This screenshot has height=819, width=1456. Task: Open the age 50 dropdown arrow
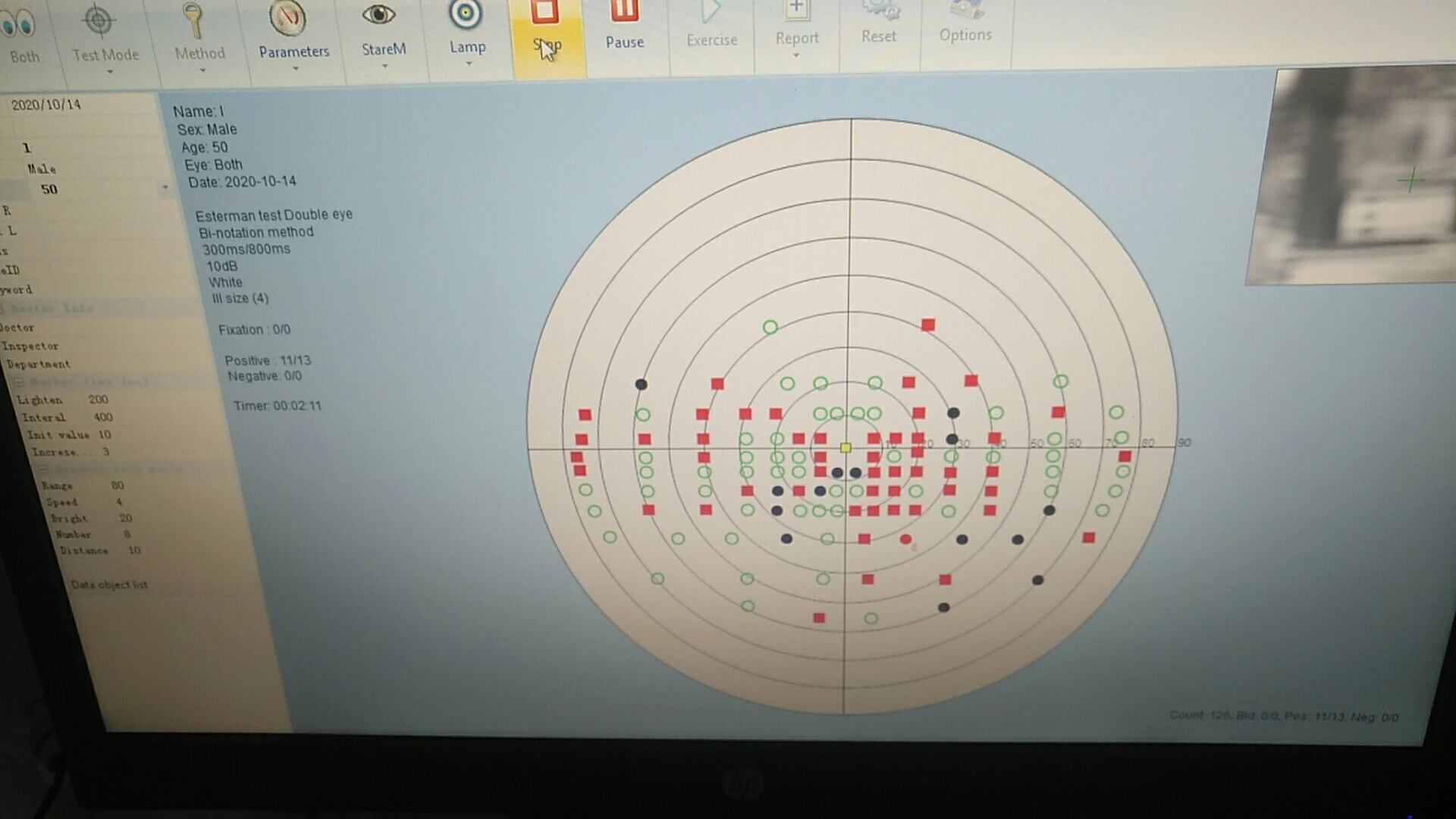(165, 187)
